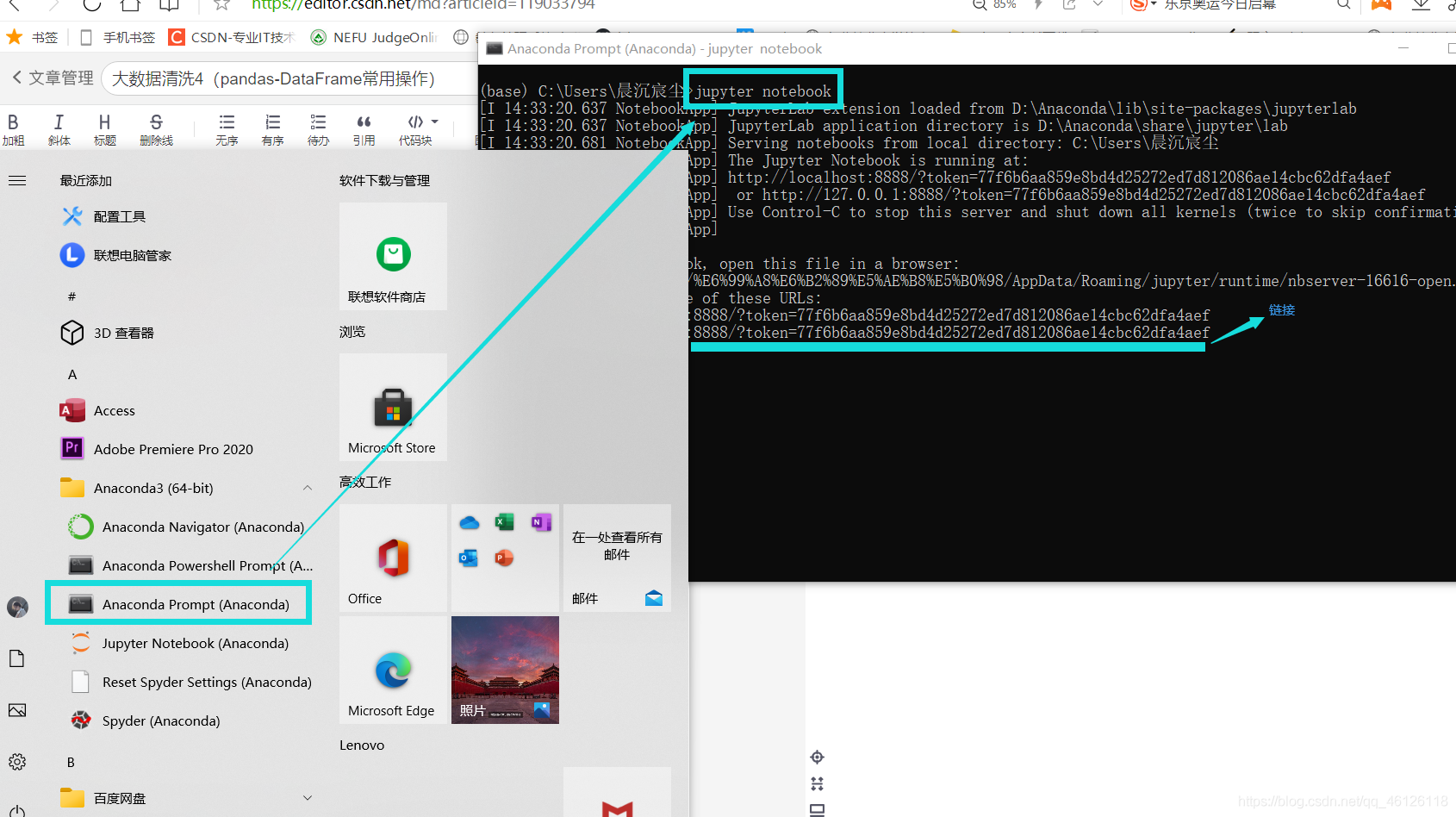The width and height of the screenshot is (1456, 817).
Task: Click the 链接 label in the image
Action: (1282, 310)
